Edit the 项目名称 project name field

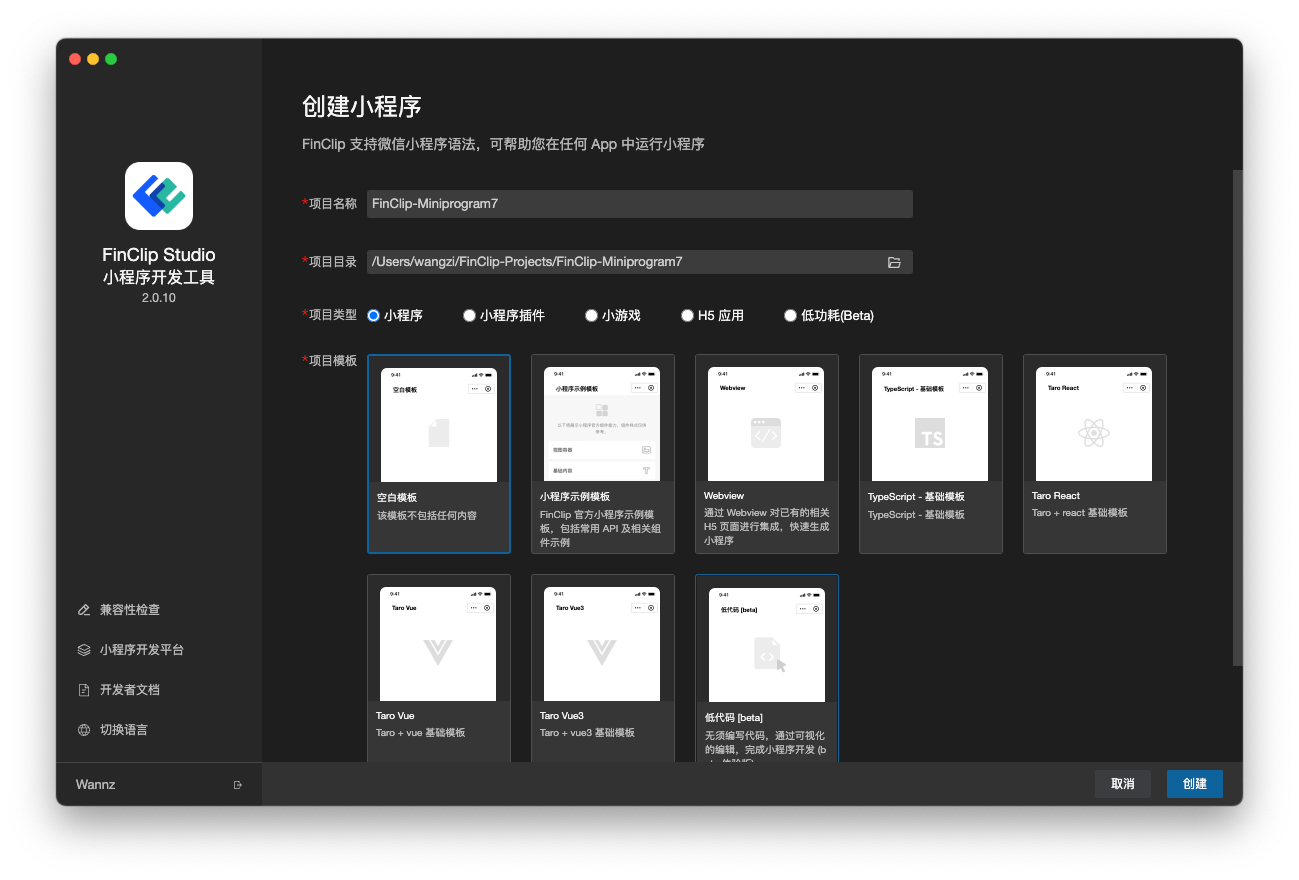[639, 203]
